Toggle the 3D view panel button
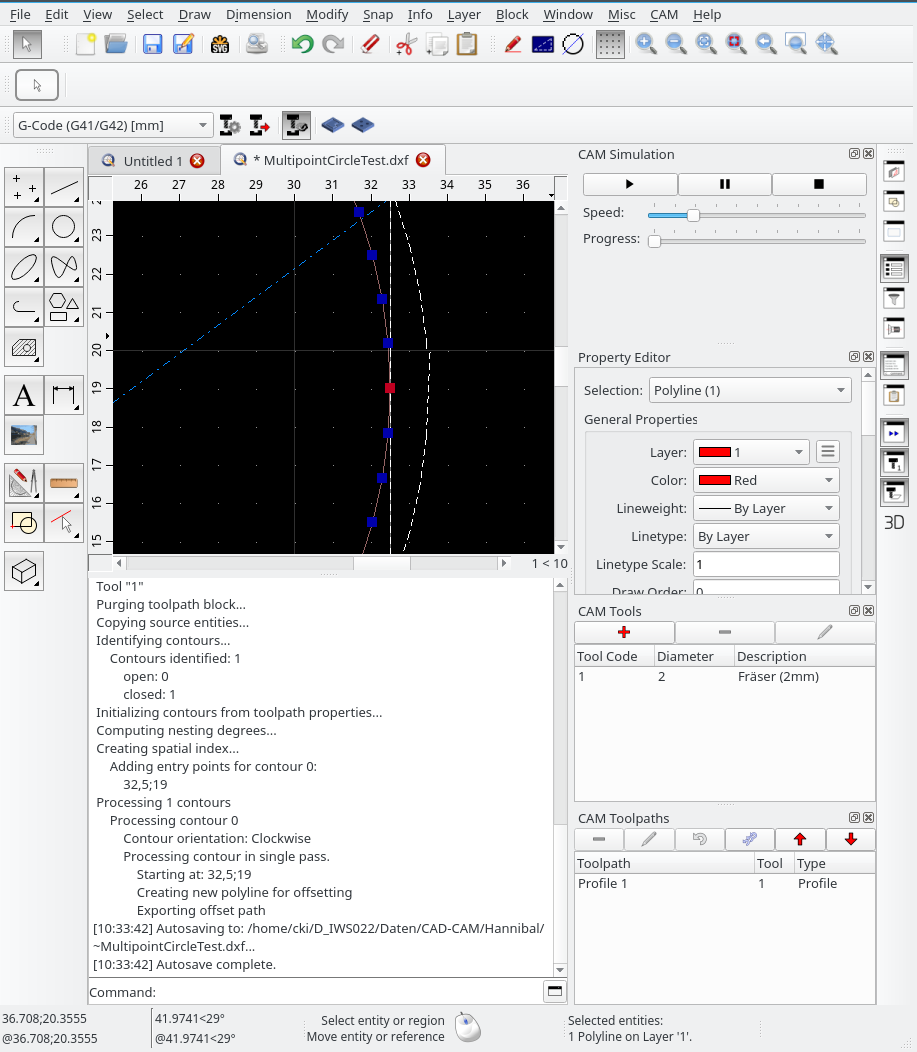Image resolution: width=917 pixels, height=1052 pixels. (x=893, y=522)
